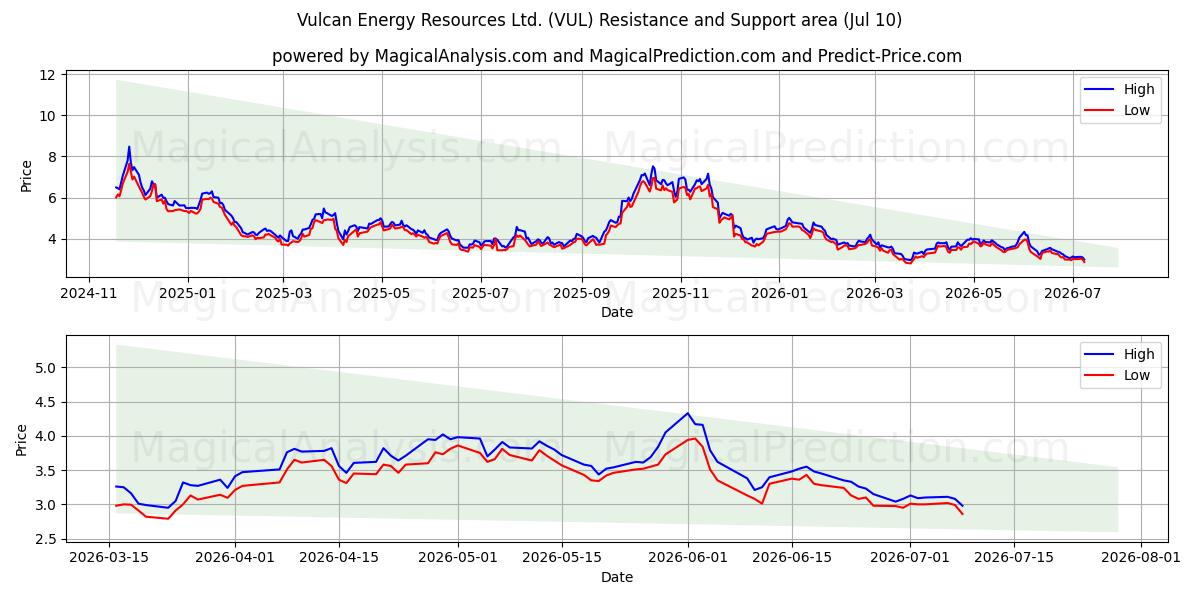Image resolution: width=1200 pixels, height=600 pixels.
Task: Click the '10' tick label on the top y-axis
Action: (47, 116)
